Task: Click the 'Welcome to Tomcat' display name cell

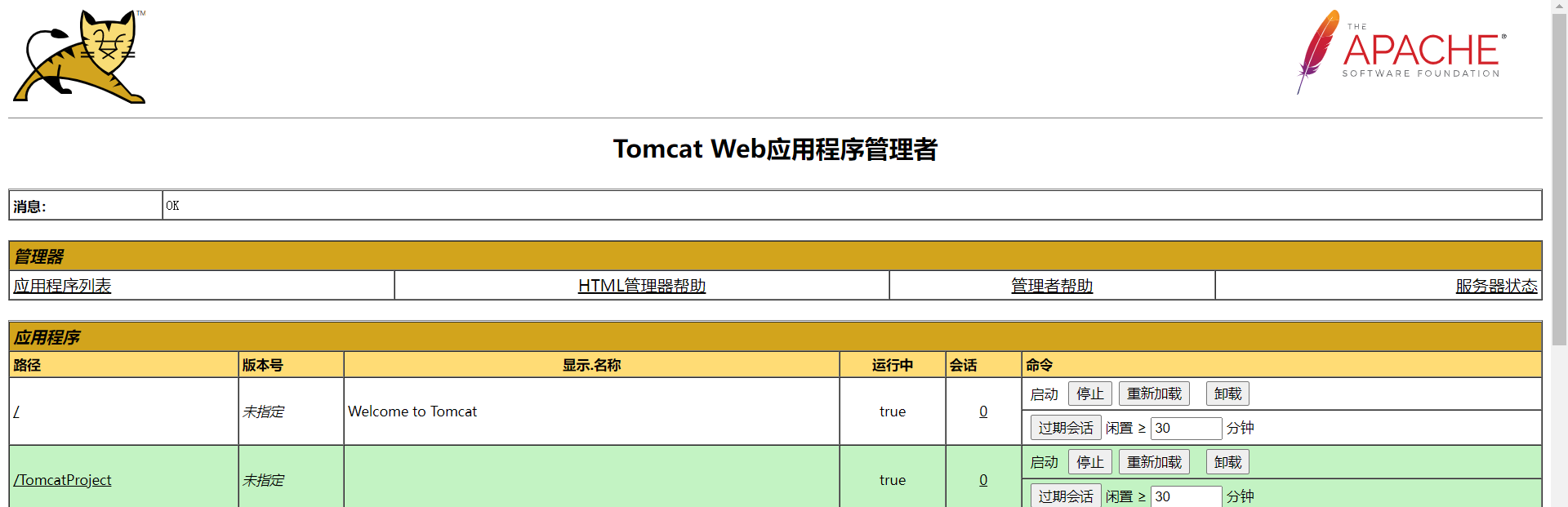Action: click(591, 411)
